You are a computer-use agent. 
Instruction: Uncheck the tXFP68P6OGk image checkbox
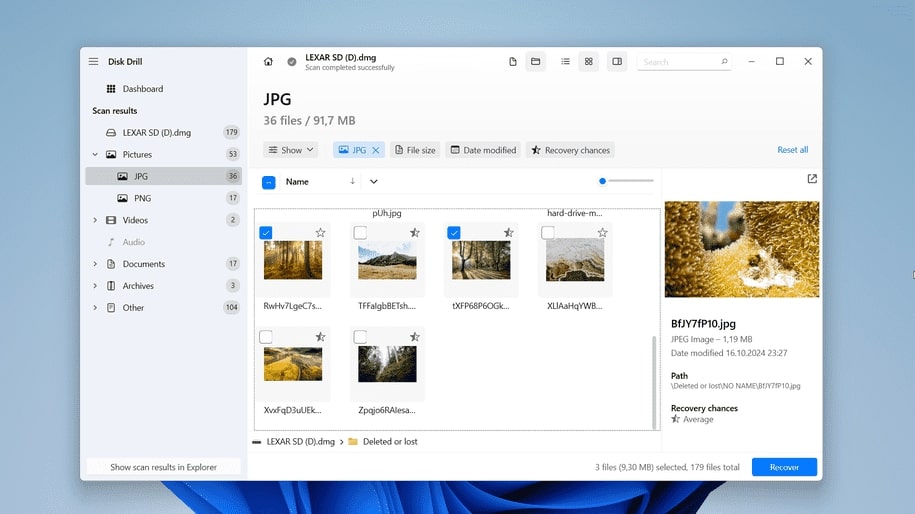(453, 233)
